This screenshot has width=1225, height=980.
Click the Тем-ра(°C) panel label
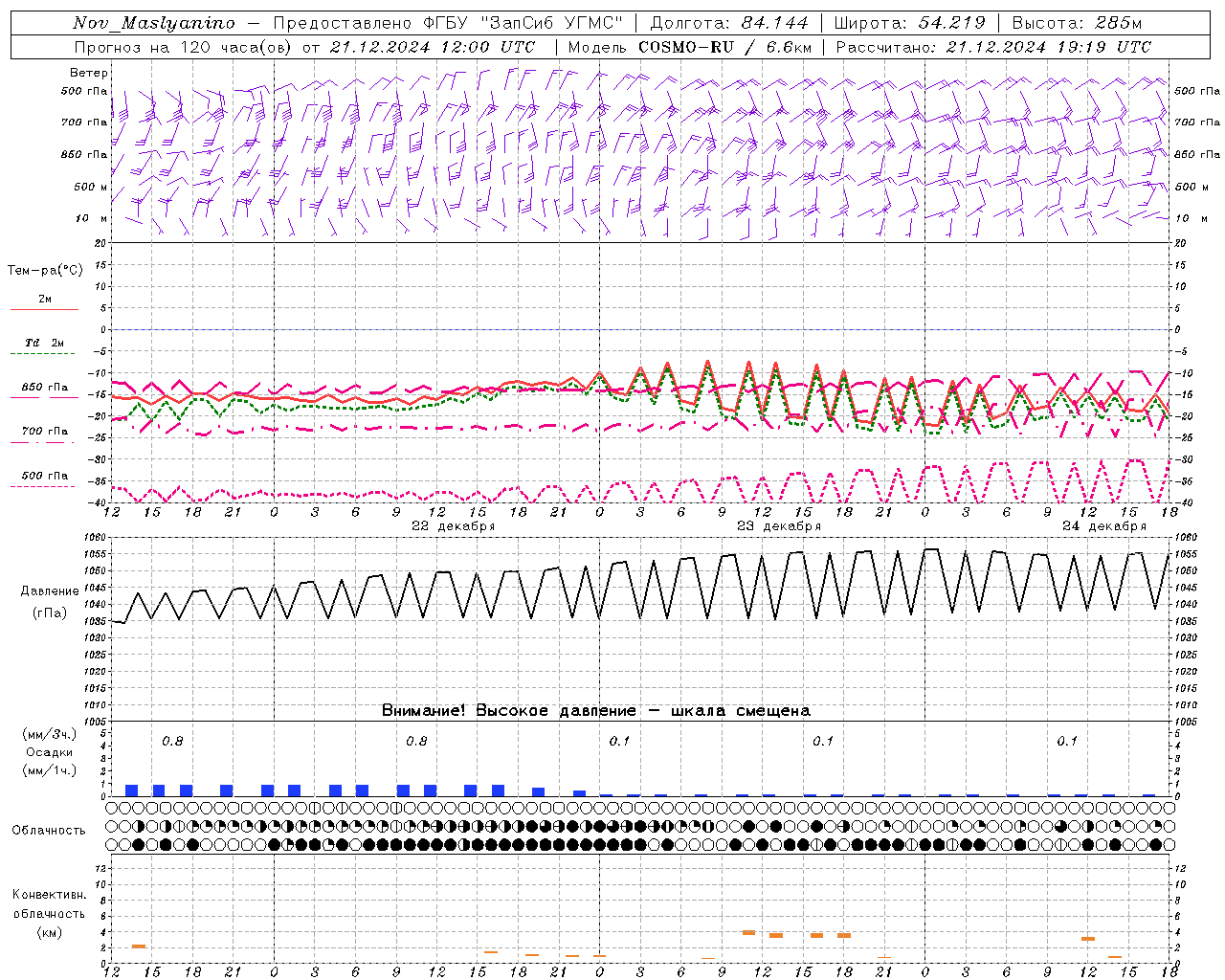45,271
